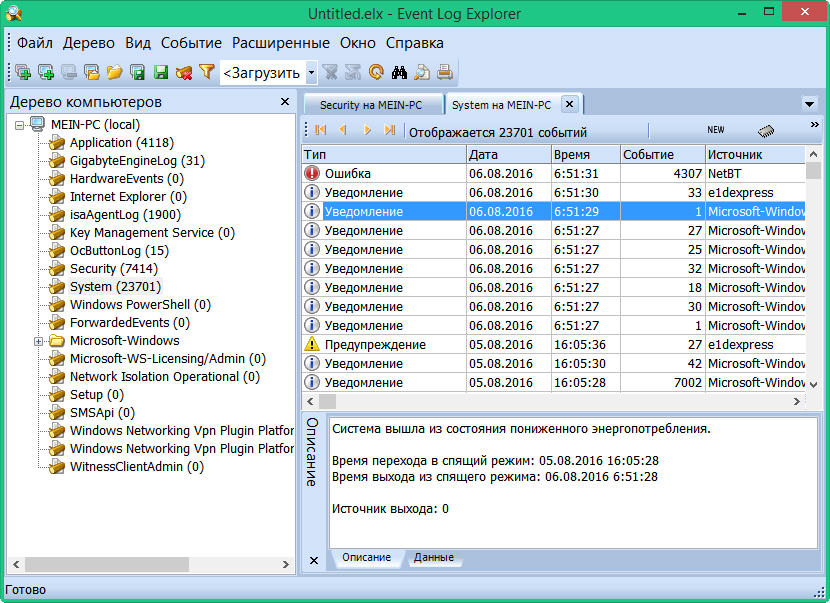This screenshot has width=830, height=603.
Task: Click the binoculars Find icon
Action: pos(399,72)
